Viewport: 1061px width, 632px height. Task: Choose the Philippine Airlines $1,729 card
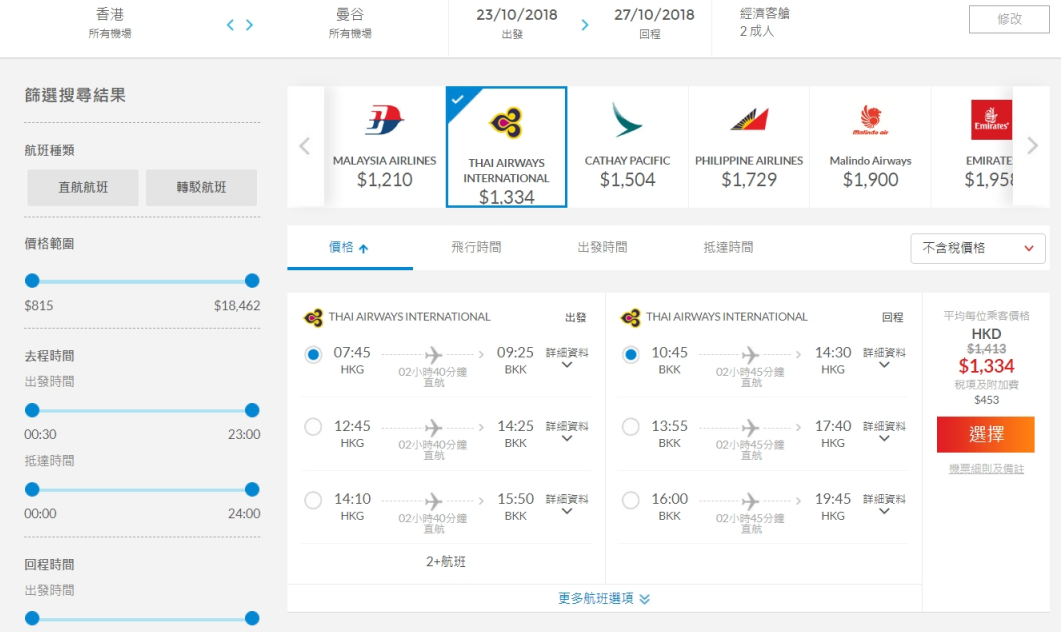pos(749,147)
